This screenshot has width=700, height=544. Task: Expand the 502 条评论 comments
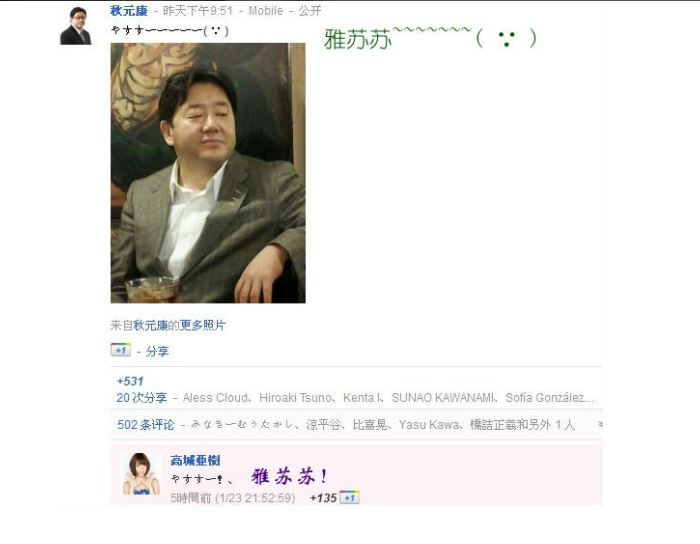tap(146, 424)
